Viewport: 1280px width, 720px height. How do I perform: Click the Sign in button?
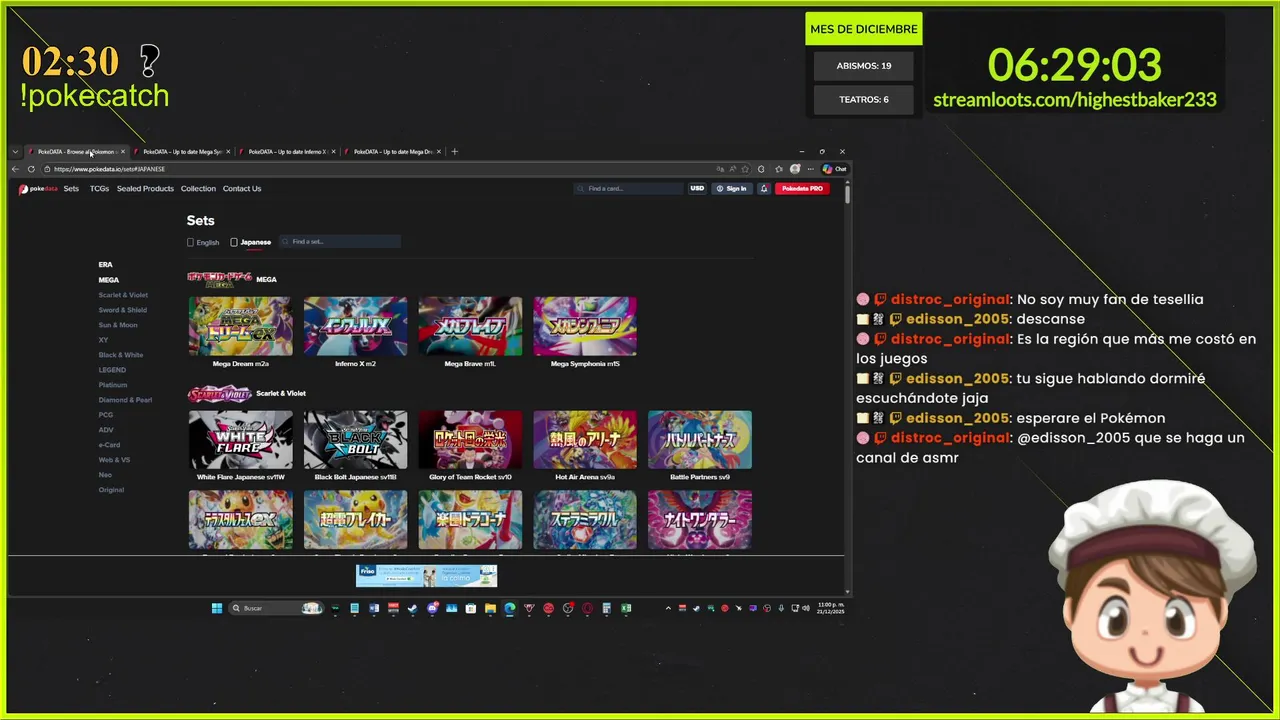tap(732, 188)
